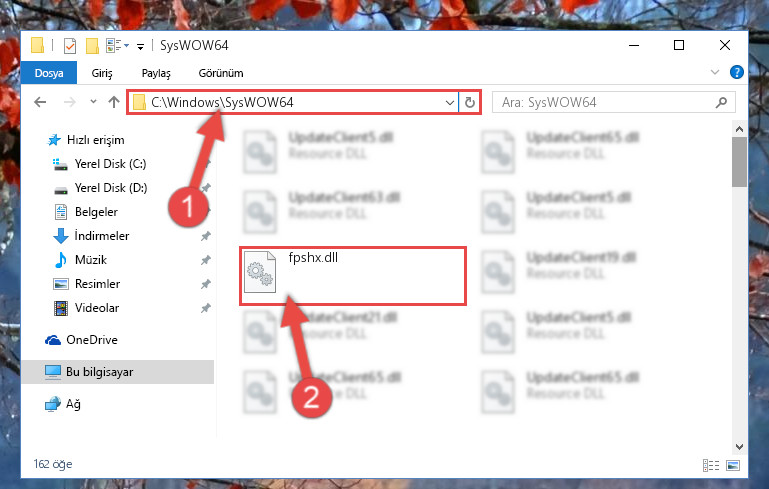Switch to details view layout icon

click(711, 465)
